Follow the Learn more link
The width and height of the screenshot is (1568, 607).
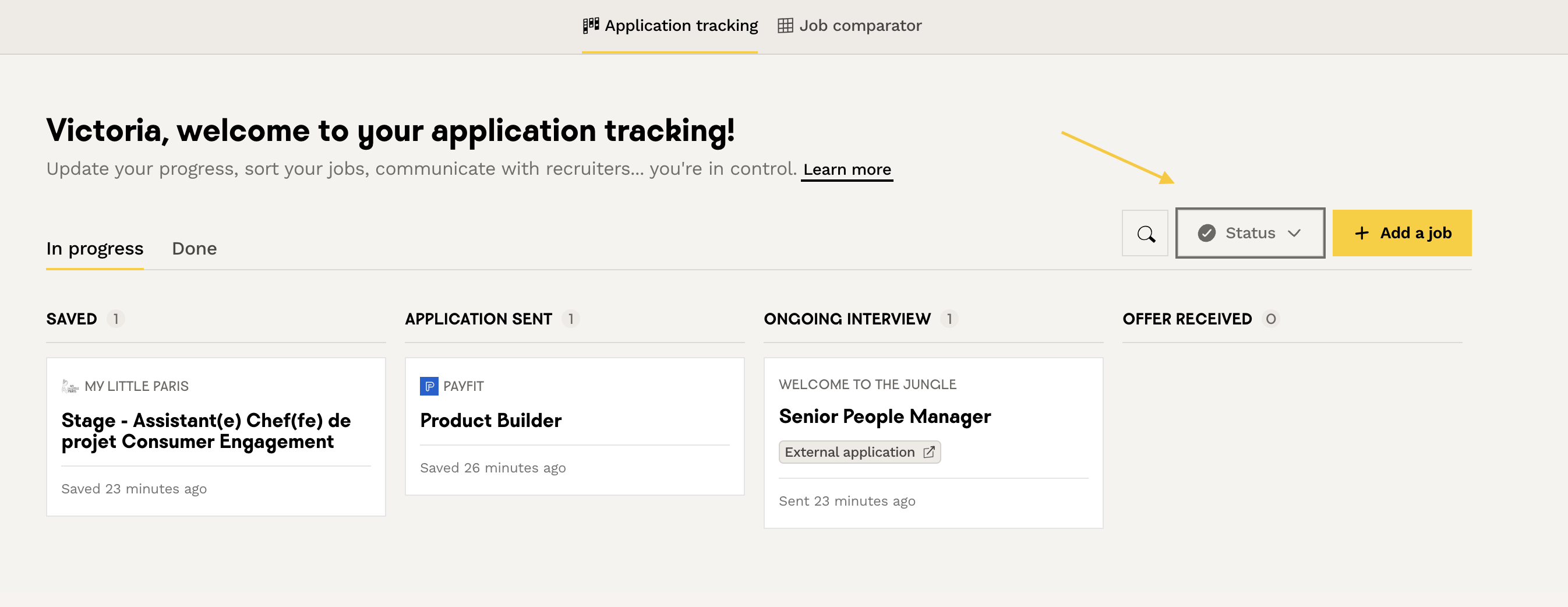pos(846,170)
